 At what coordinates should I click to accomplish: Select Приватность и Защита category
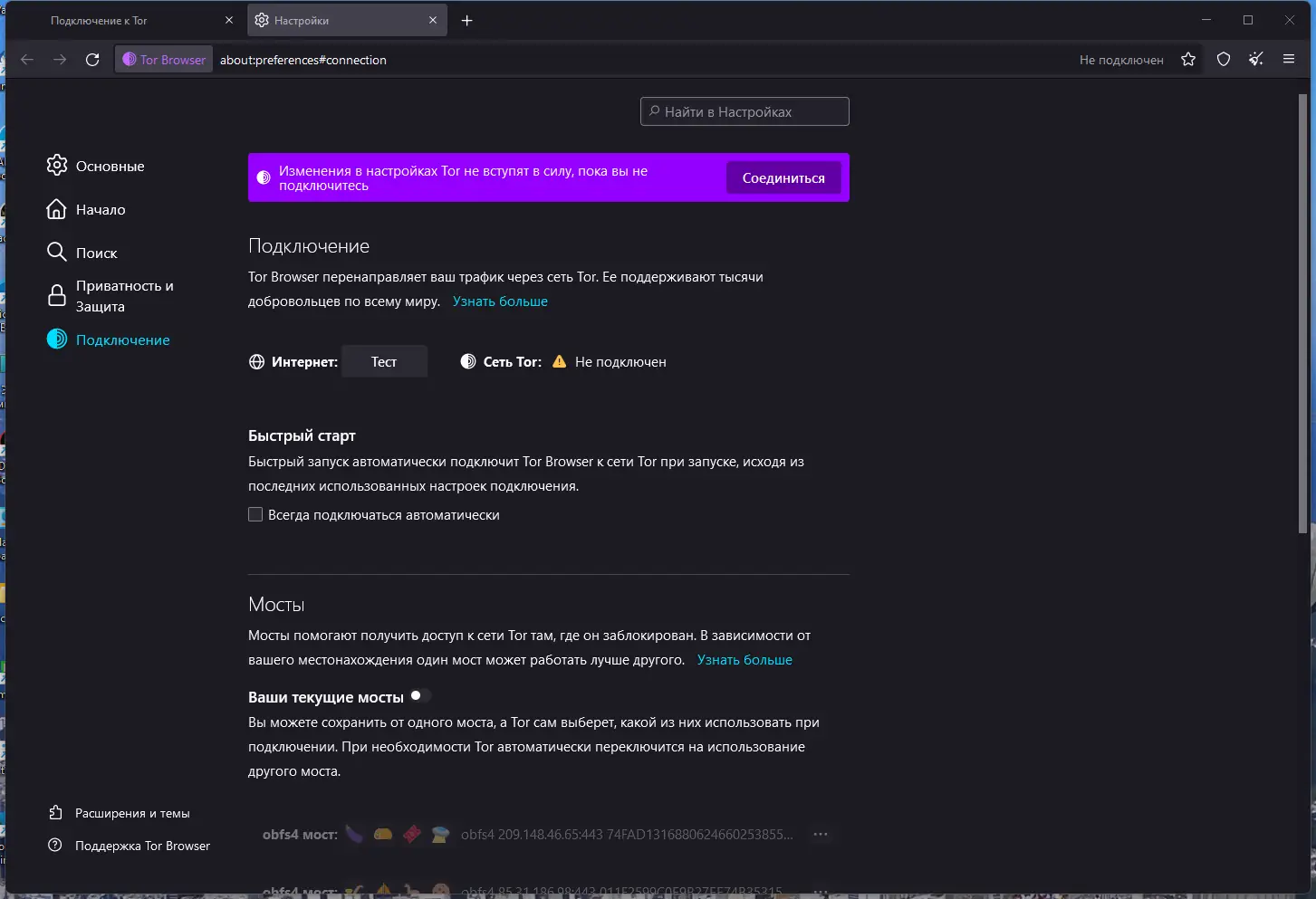(124, 296)
